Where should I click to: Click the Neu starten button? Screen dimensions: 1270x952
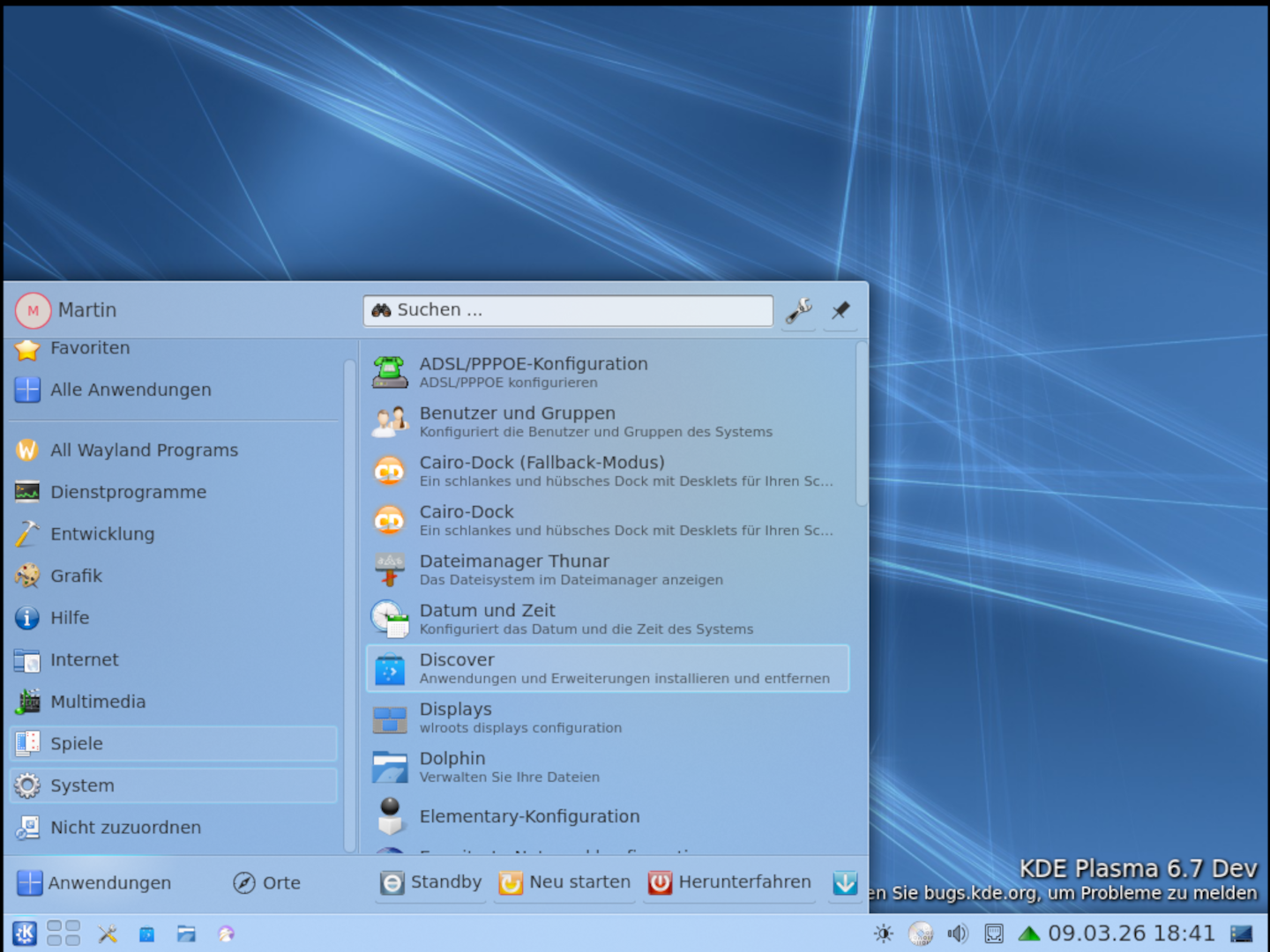click(x=565, y=882)
